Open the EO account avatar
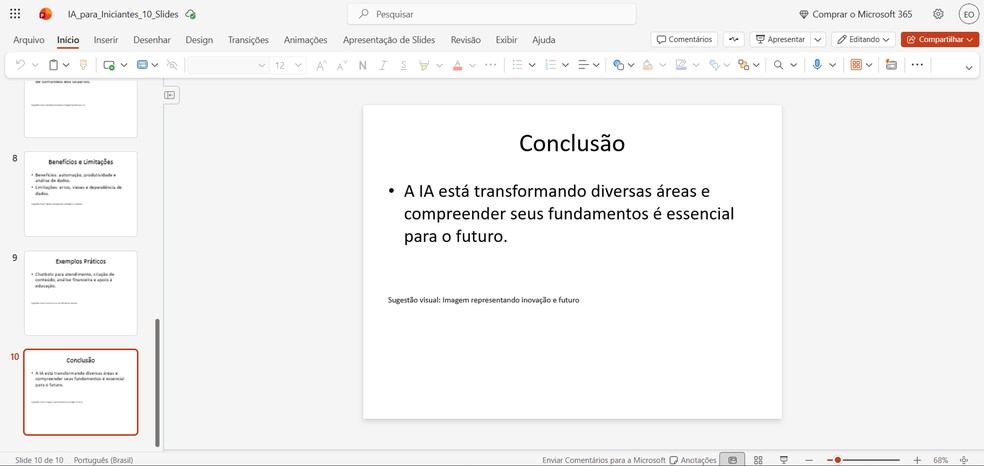This screenshot has width=984, height=466. (968, 14)
